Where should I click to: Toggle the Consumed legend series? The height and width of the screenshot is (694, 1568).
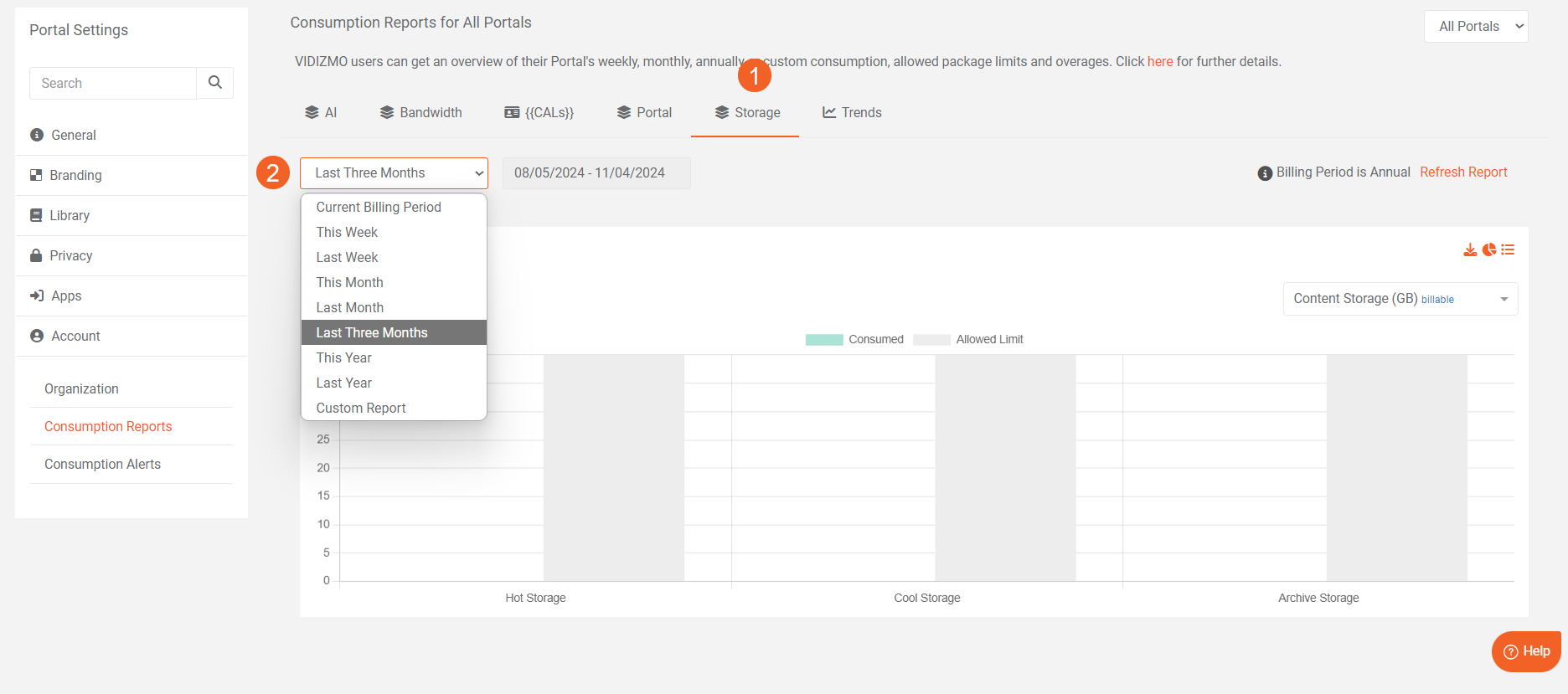coord(854,339)
